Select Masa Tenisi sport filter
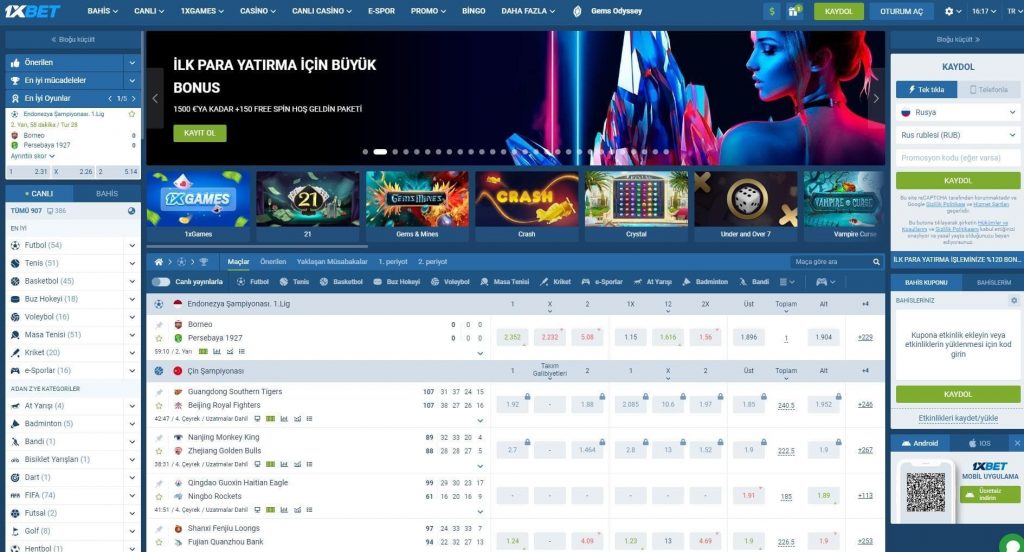 (504, 282)
